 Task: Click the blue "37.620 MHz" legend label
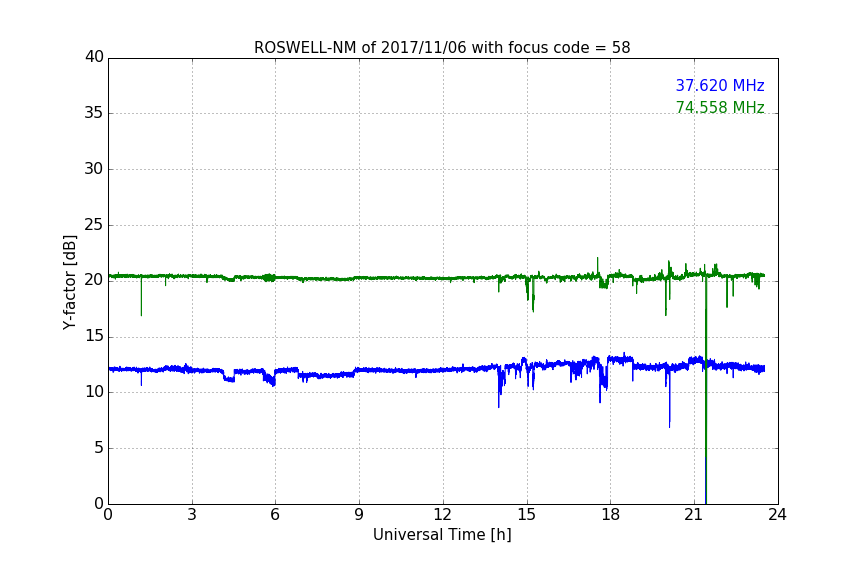(x=720, y=85)
